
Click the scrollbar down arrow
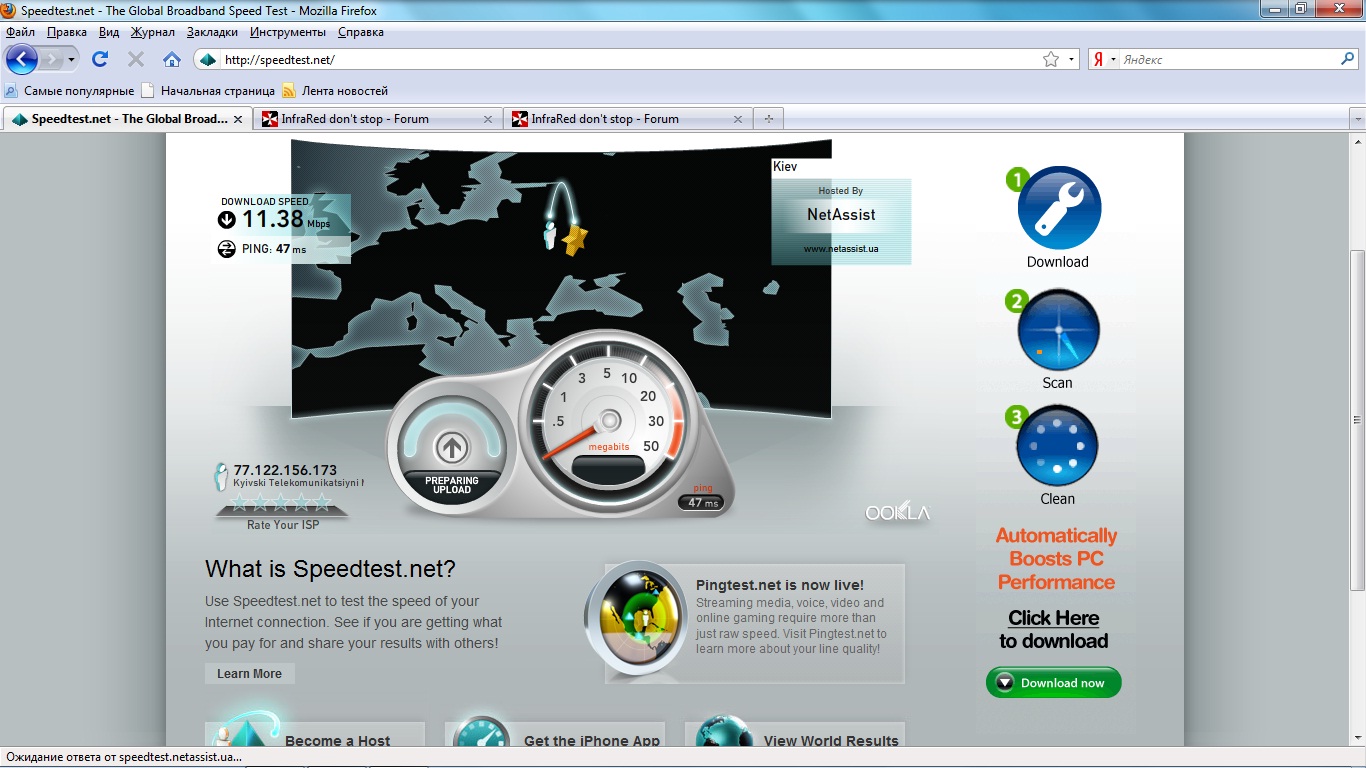[1357, 738]
